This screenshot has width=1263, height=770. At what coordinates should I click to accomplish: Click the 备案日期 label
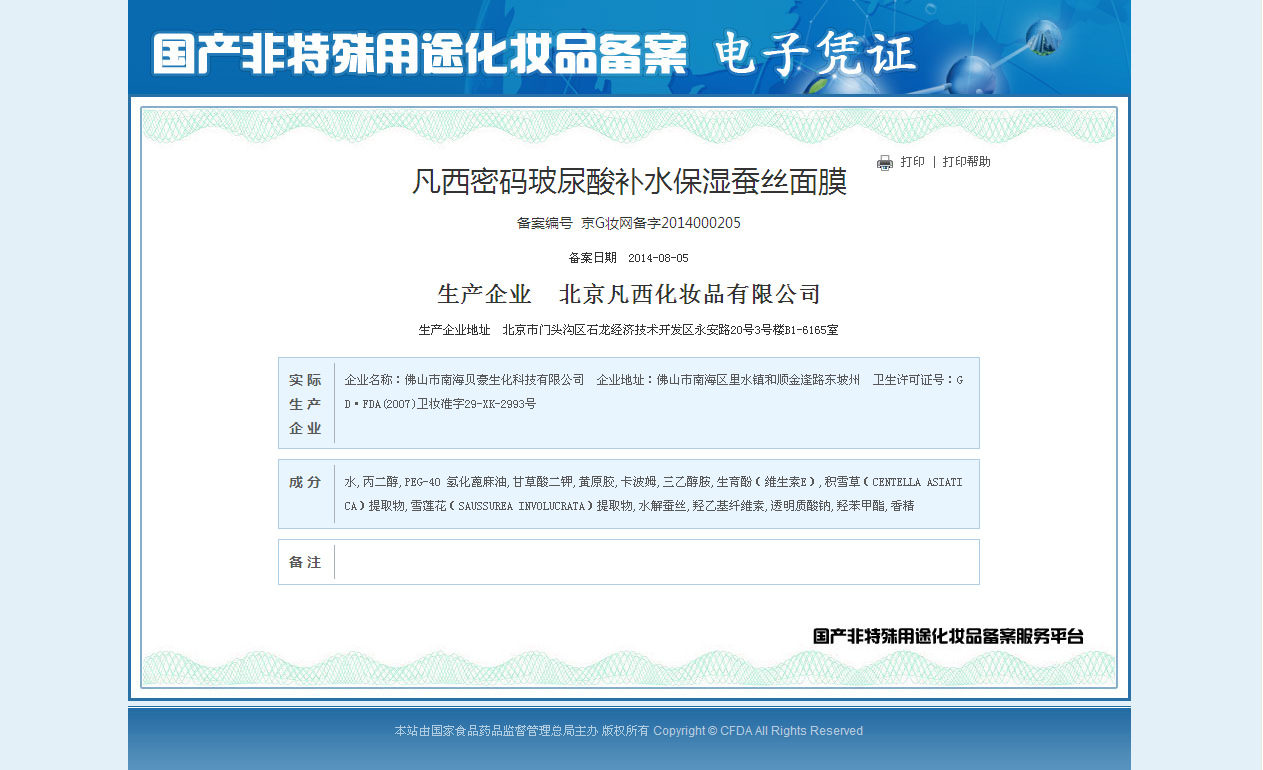coord(592,258)
